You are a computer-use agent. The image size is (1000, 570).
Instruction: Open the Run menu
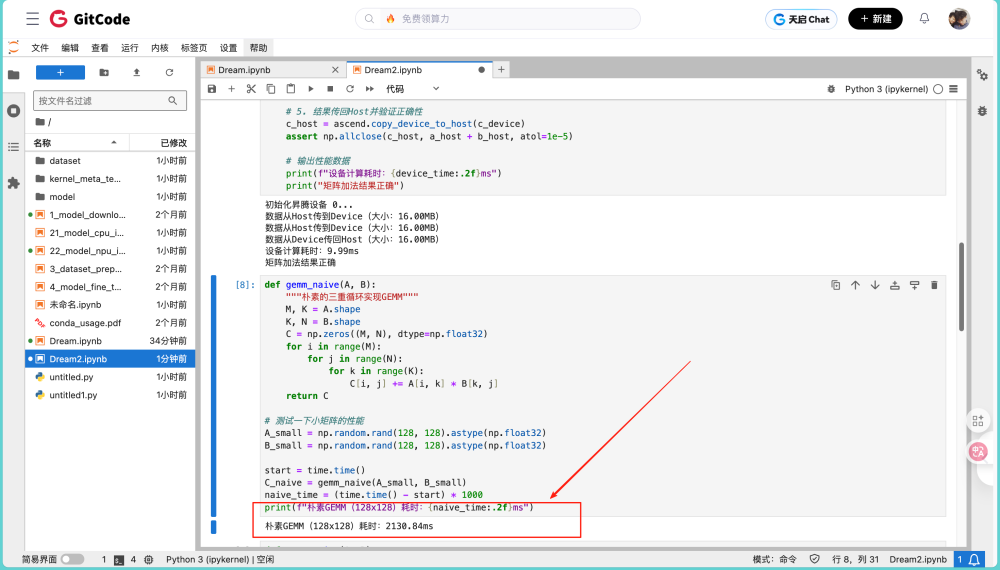click(129, 48)
